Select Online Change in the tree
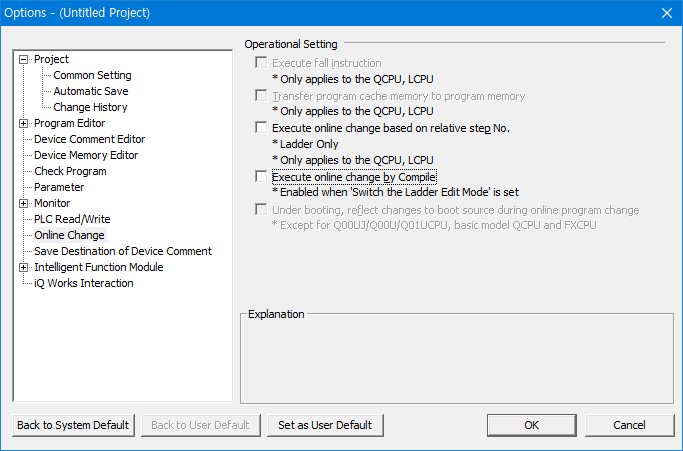This screenshot has height=451, width=683. tap(70, 235)
